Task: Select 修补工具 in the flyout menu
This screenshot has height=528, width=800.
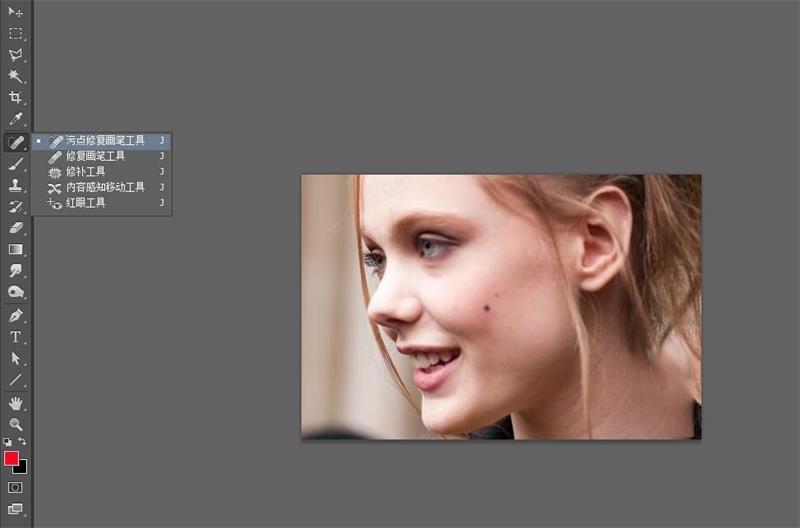Action: tap(85, 172)
